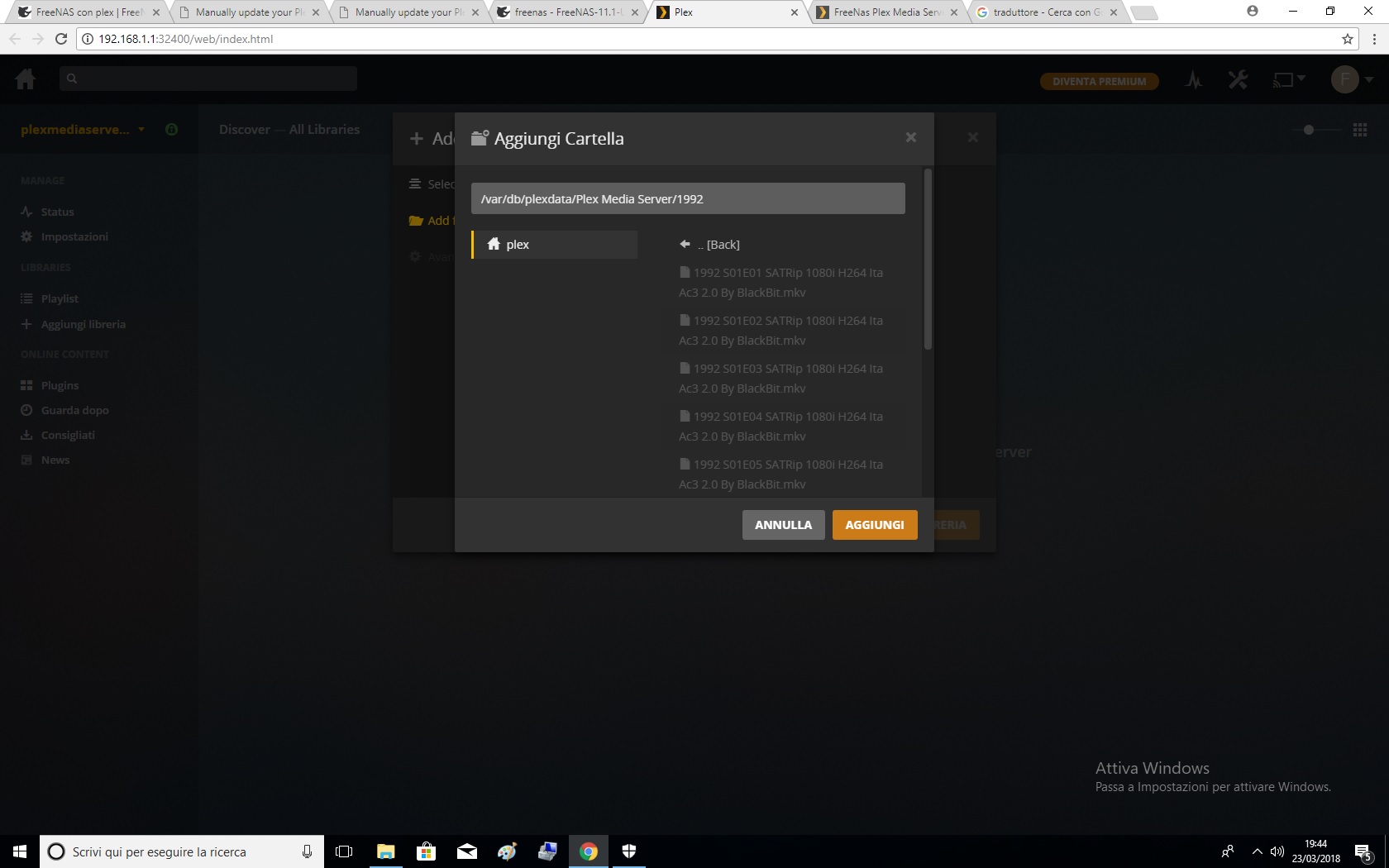The image size is (1389, 868).
Task: Switch to traduttore Google tab
Action: (1047, 12)
